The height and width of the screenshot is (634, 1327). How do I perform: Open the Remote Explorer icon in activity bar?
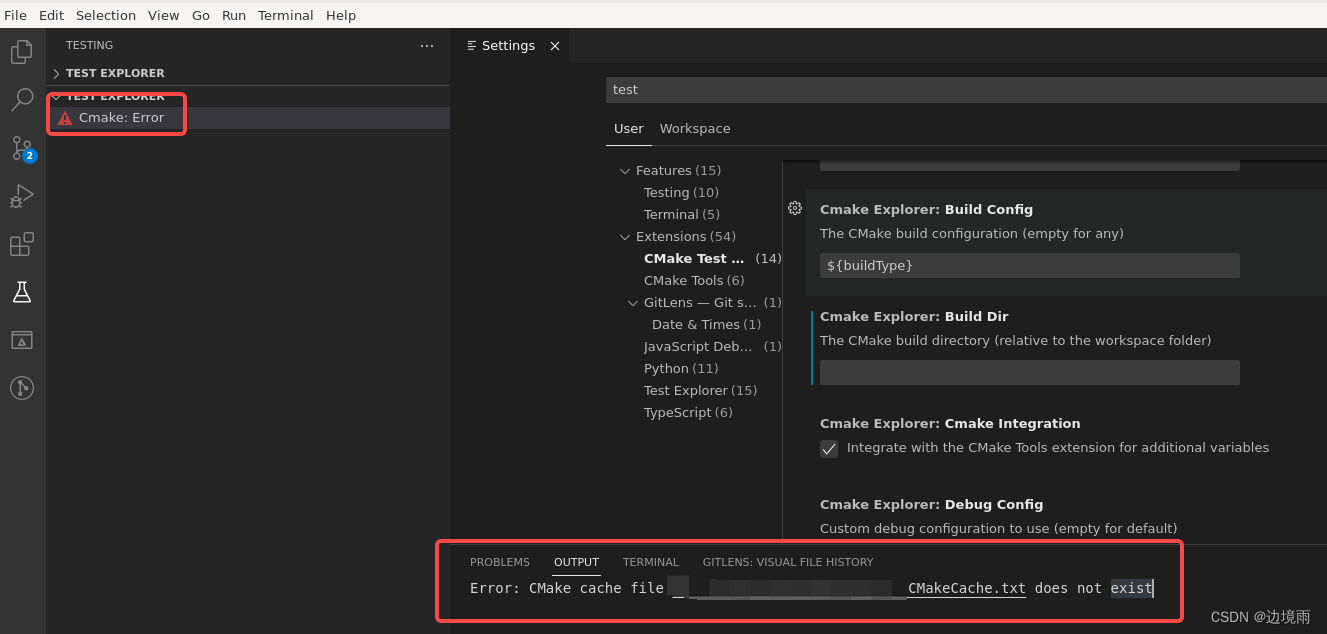pyautogui.click(x=21, y=340)
